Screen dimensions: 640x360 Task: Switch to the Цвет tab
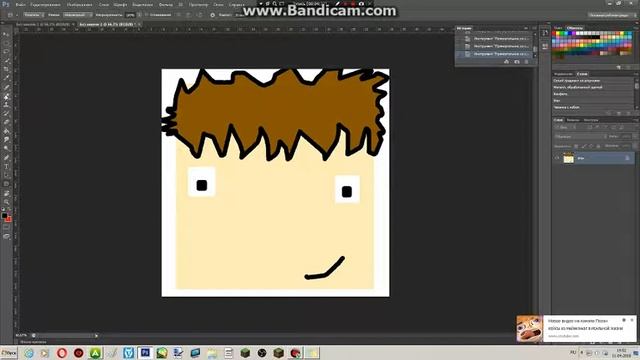[558, 28]
